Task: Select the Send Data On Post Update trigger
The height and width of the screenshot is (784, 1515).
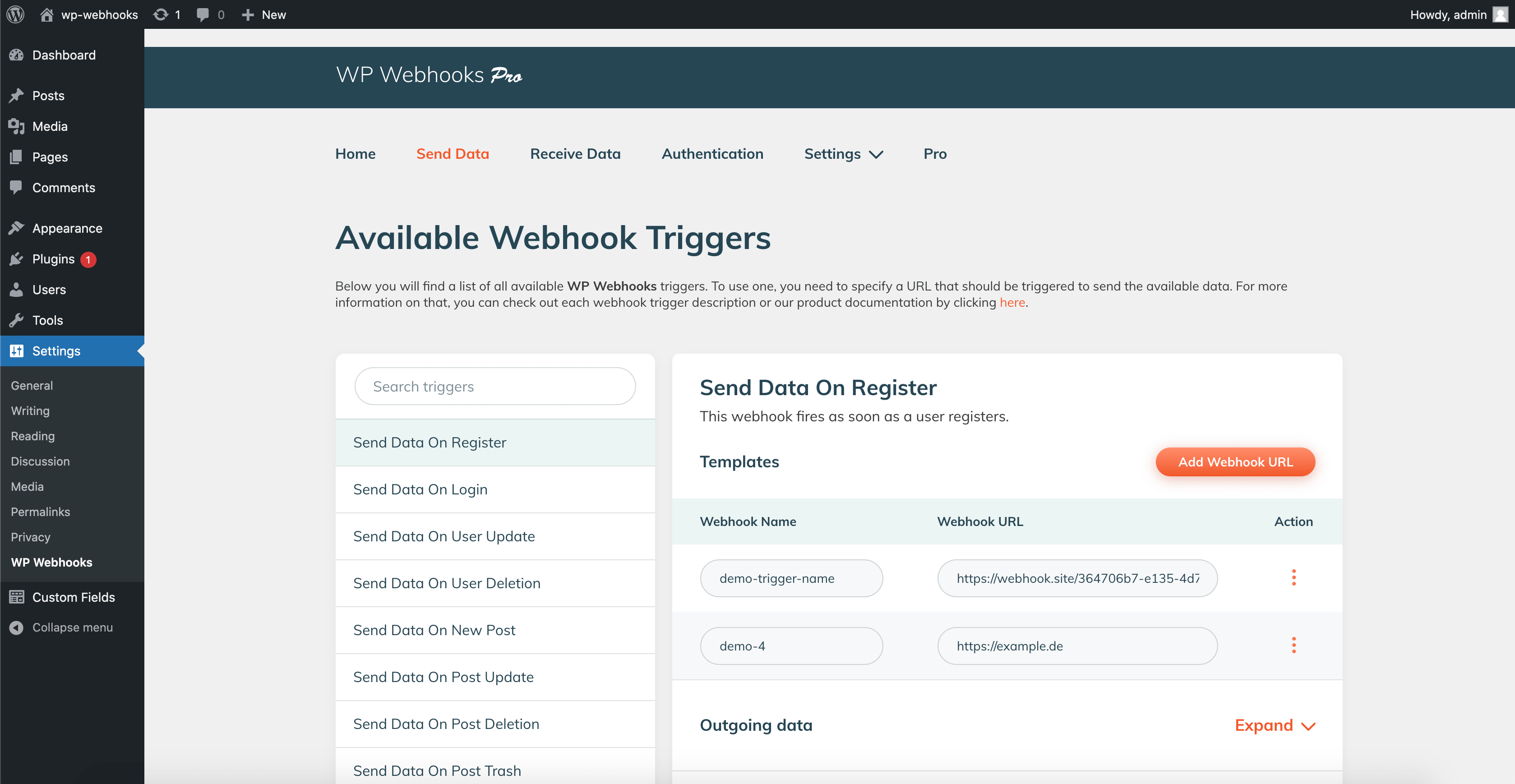Action: pyautogui.click(x=494, y=677)
